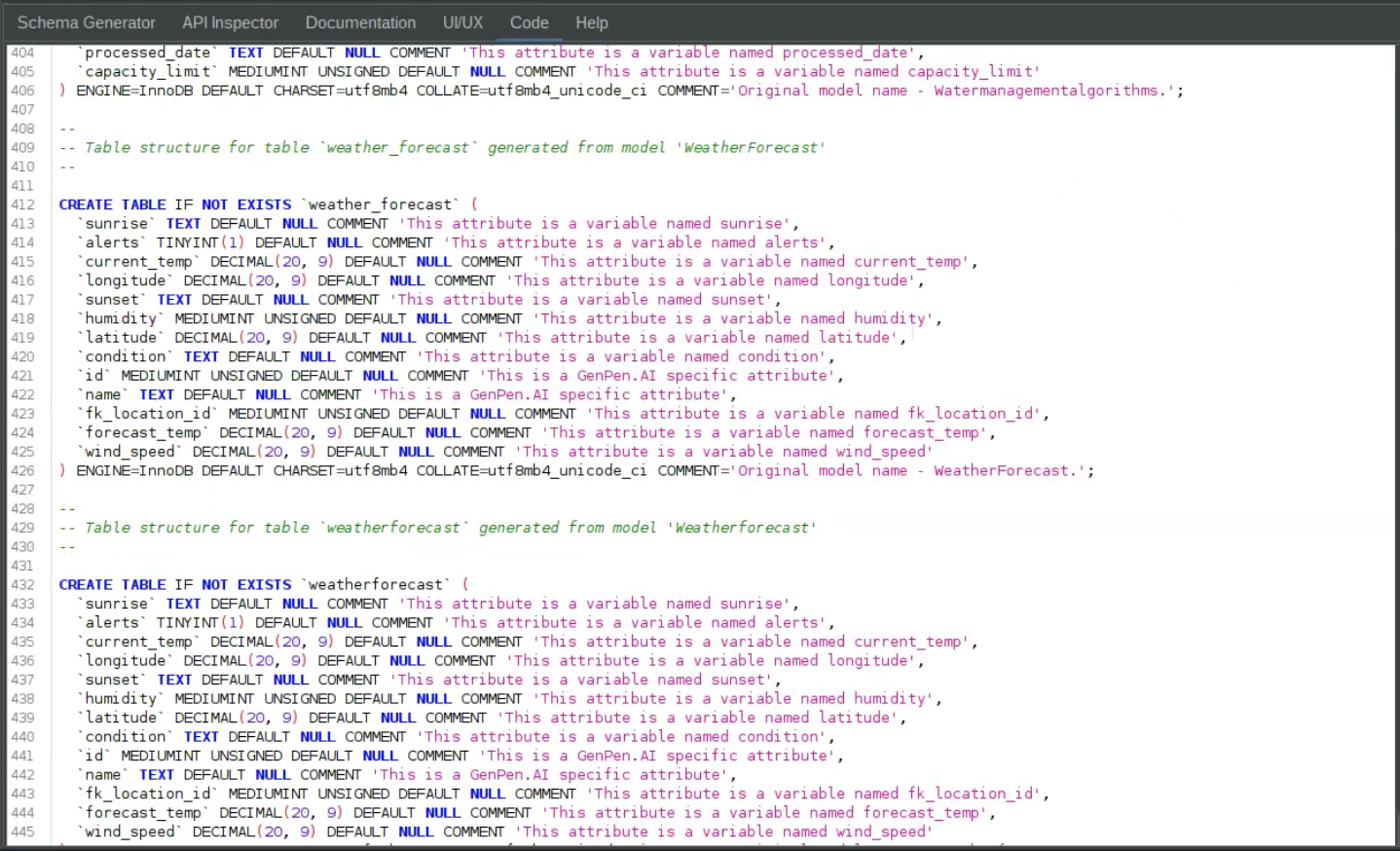Screen dimensions: 1400x851
Task: Click TINYINT(1) type on line 434
Action: (202, 622)
